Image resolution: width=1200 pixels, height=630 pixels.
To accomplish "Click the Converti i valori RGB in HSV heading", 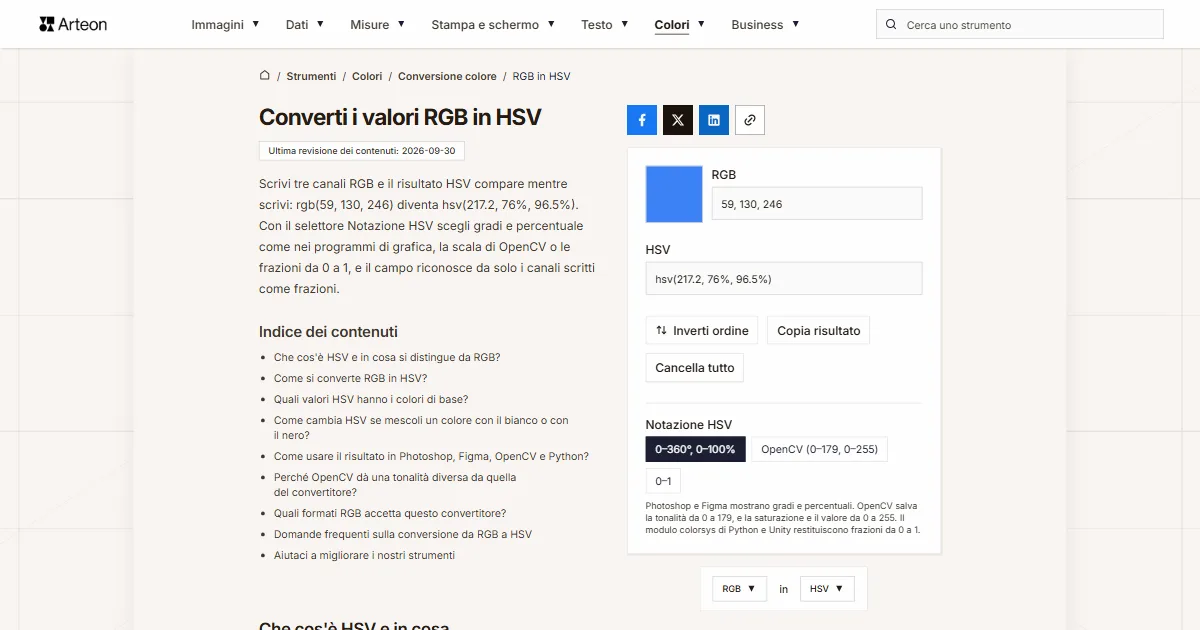I will coord(400,117).
